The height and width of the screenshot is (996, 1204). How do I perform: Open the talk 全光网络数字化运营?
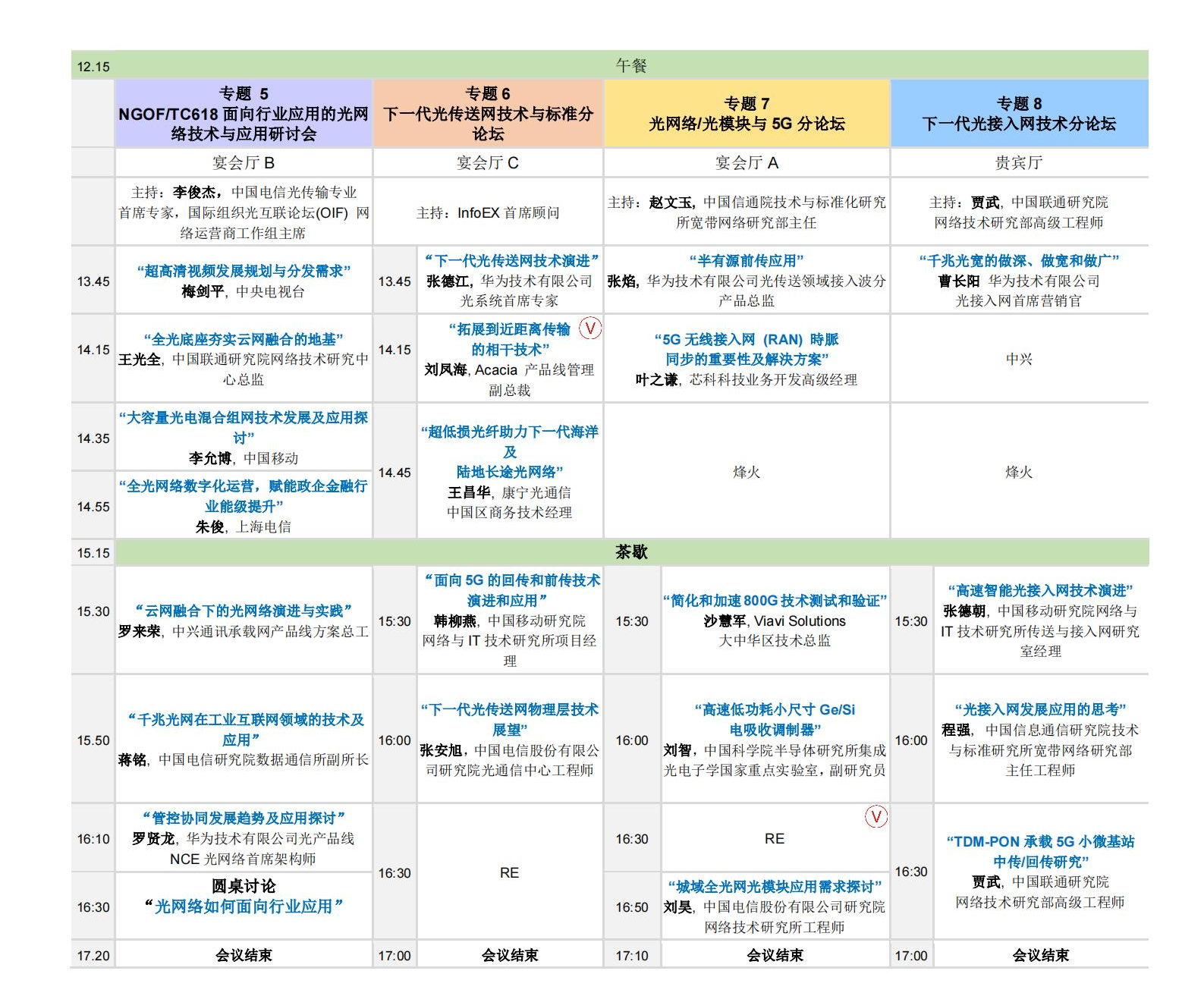point(244,495)
